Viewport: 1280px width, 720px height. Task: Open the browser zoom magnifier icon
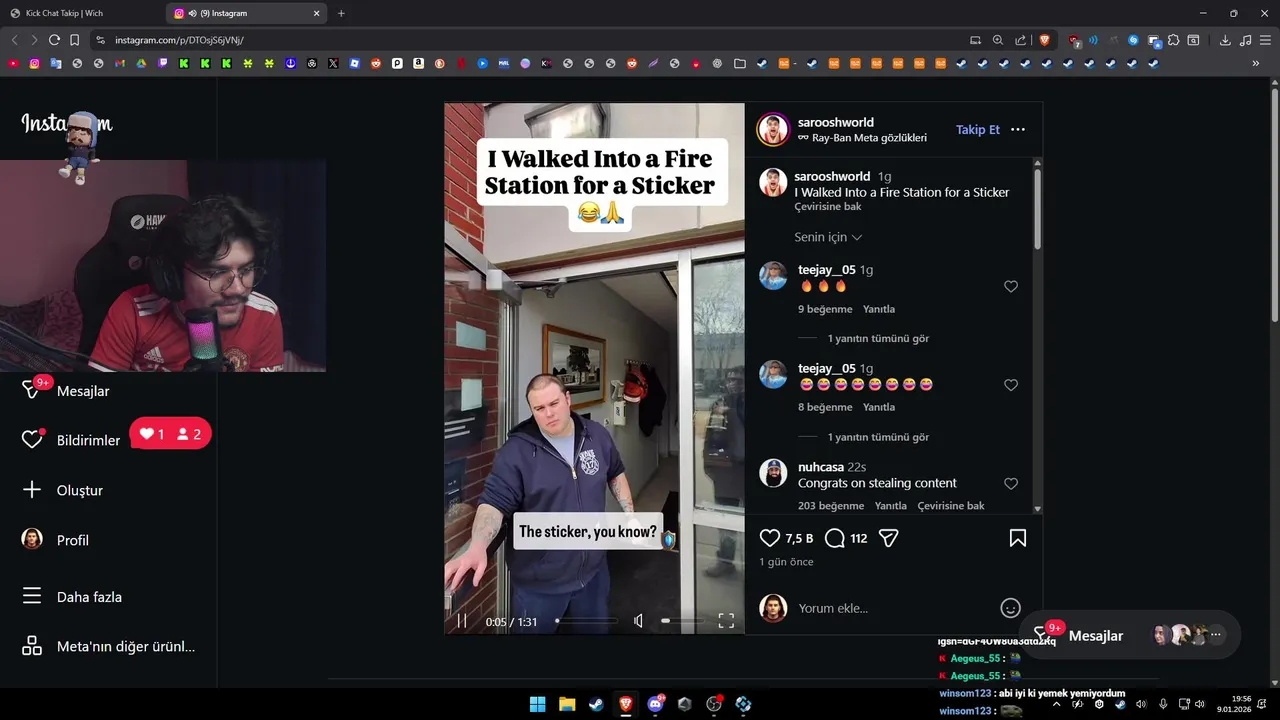[x=998, y=40]
